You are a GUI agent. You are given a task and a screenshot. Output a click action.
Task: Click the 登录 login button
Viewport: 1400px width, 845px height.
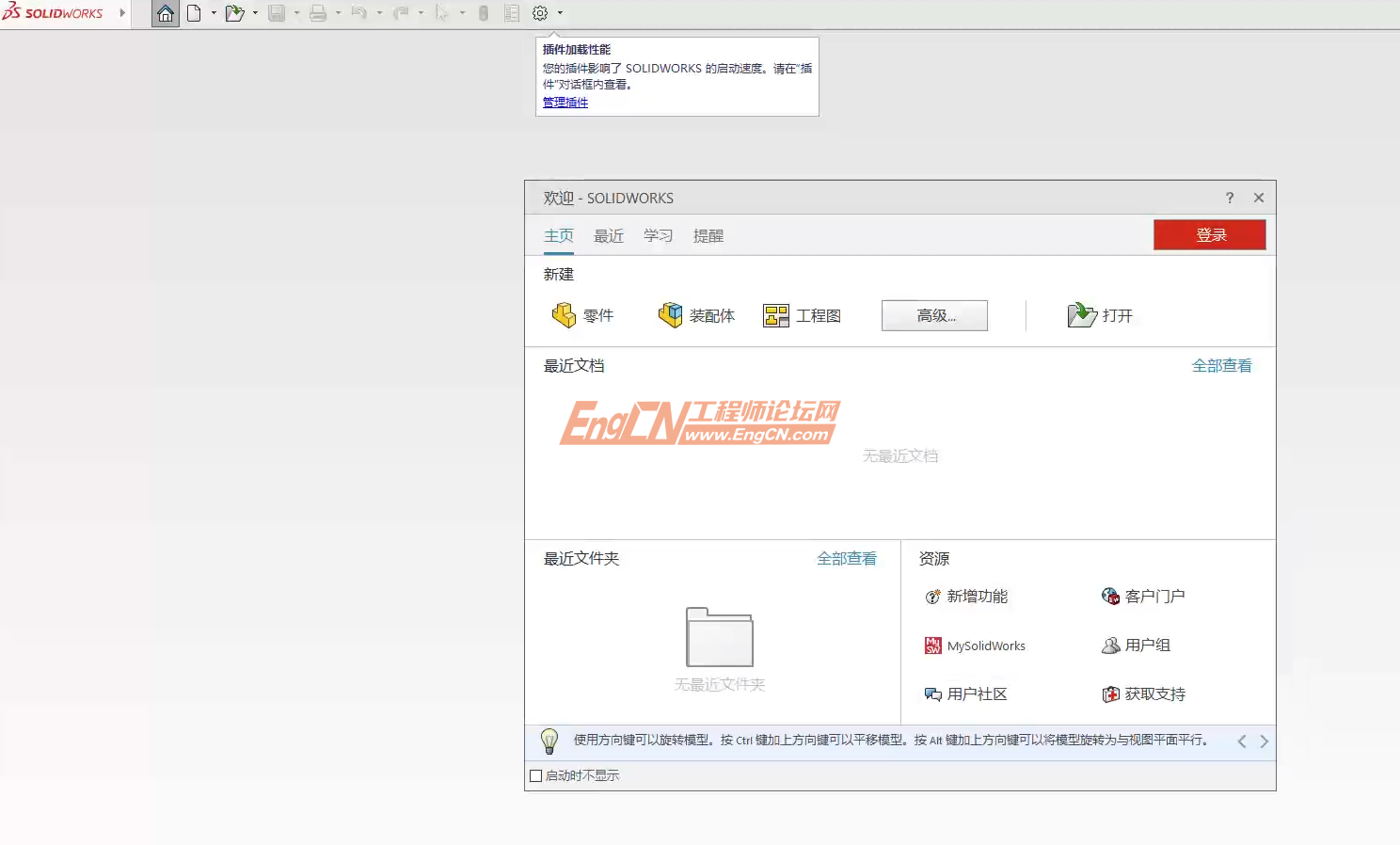1209,234
